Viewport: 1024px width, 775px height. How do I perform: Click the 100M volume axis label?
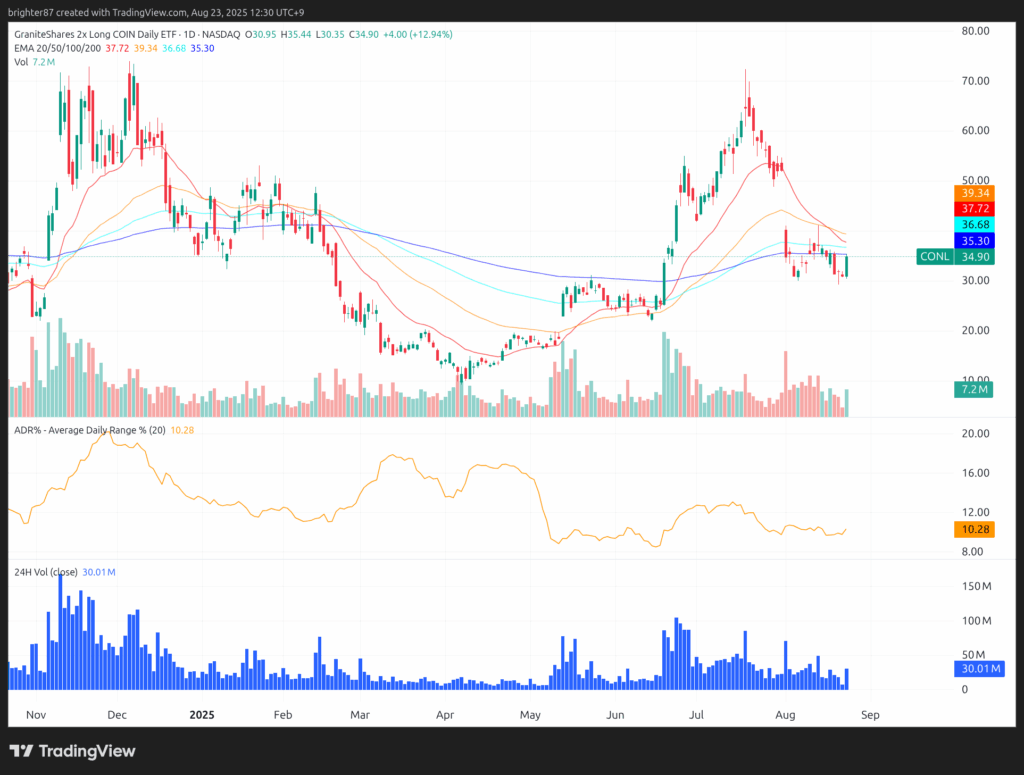tap(976, 621)
